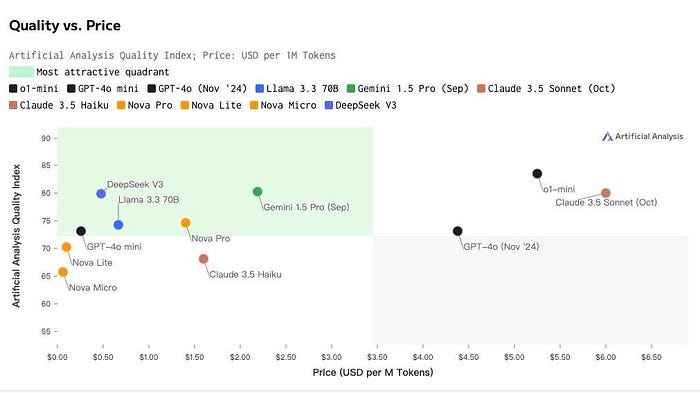Click the Artificial Analysis logo icon
Image resolution: width=700 pixels, height=393 pixels.
[607, 136]
